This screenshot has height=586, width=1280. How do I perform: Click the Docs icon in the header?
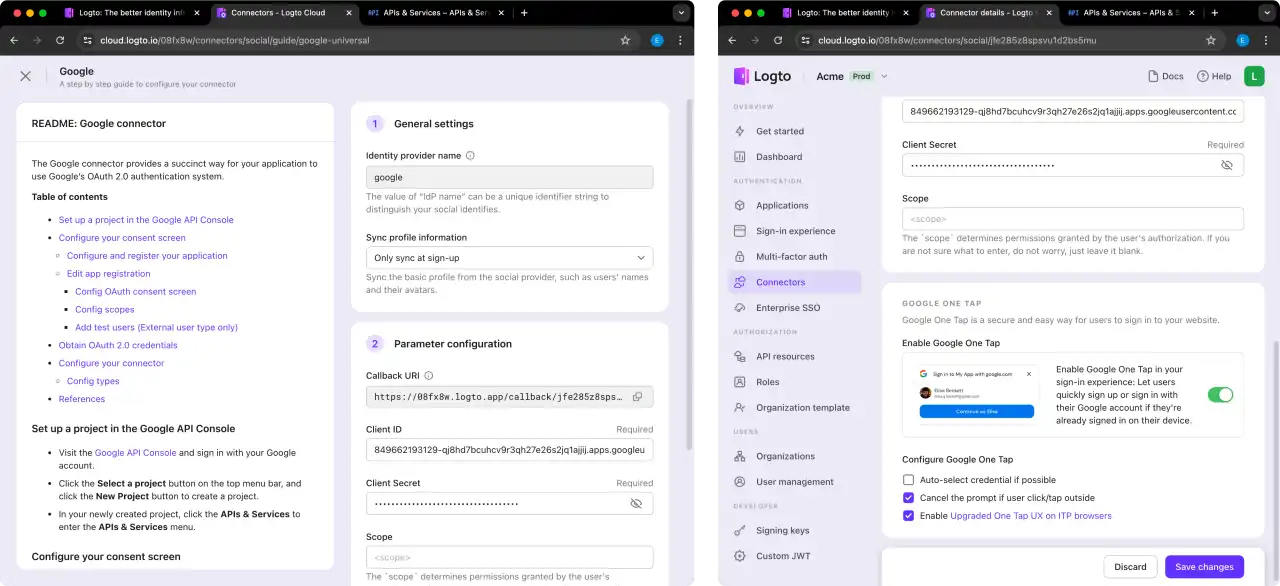tap(1165, 75)
